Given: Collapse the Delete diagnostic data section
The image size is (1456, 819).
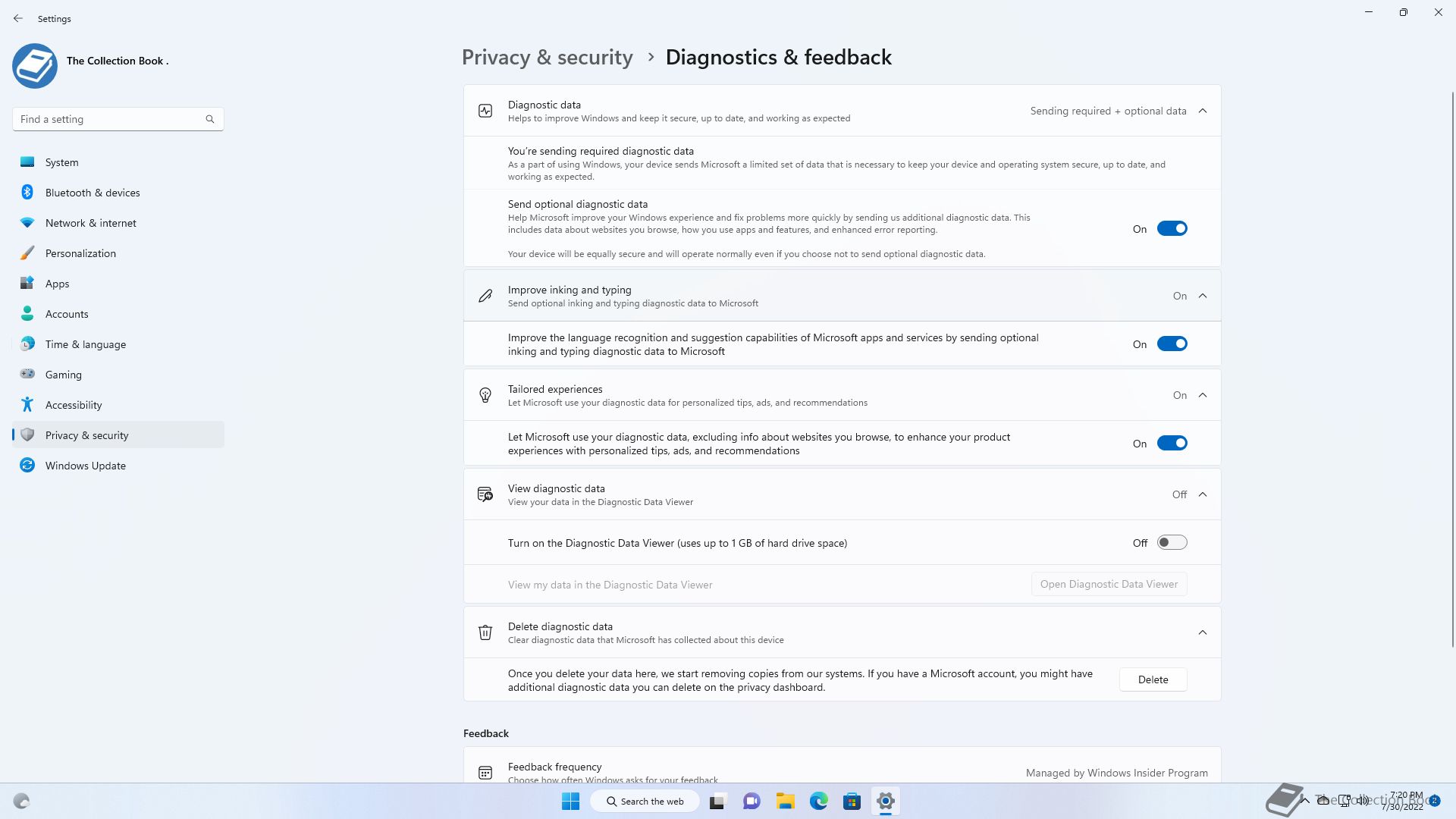Looking at the screenshot, I should (x=1203, y=632).
